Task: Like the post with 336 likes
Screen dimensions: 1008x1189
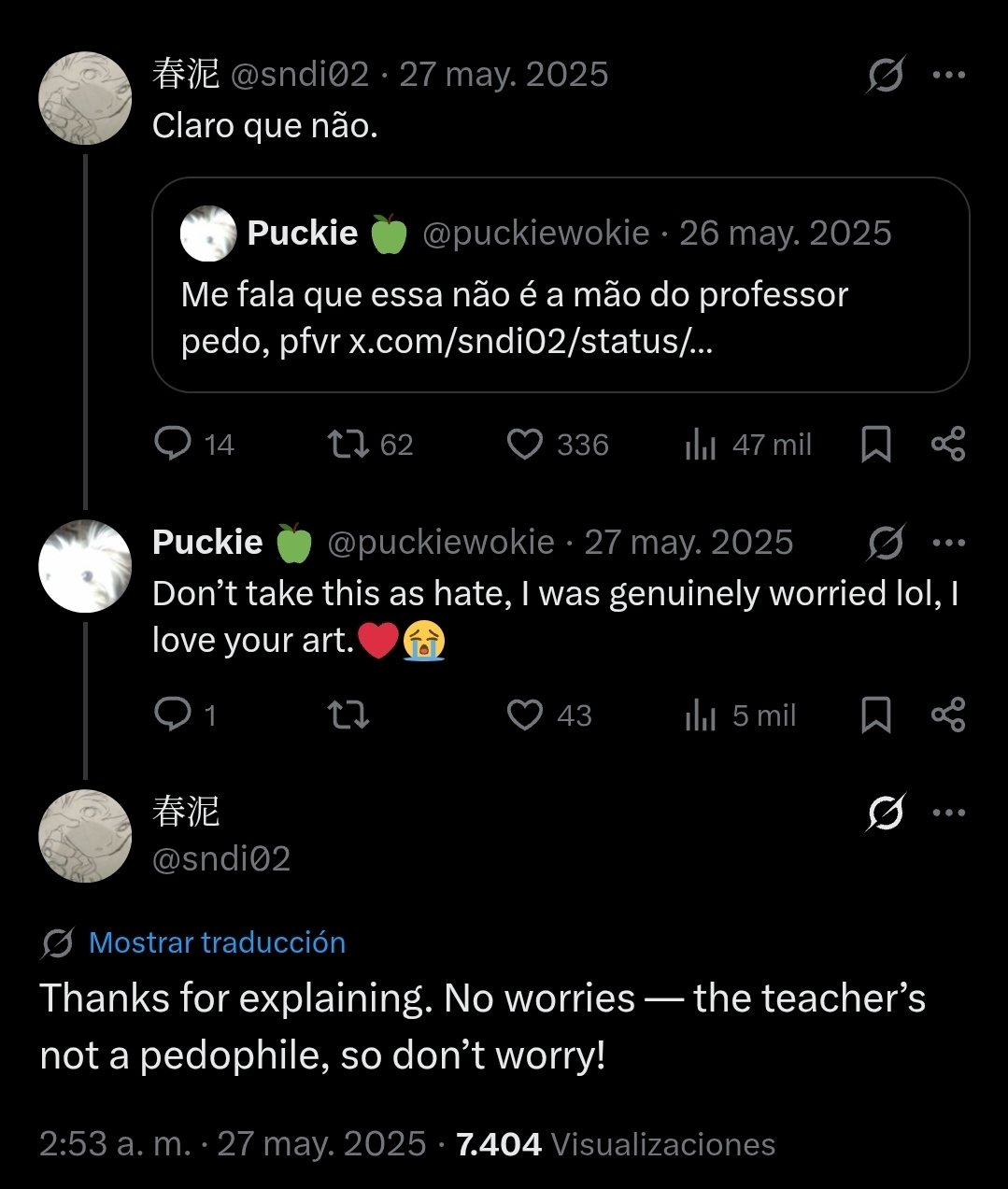Action: pyautogui.click(x=525, y=444)
